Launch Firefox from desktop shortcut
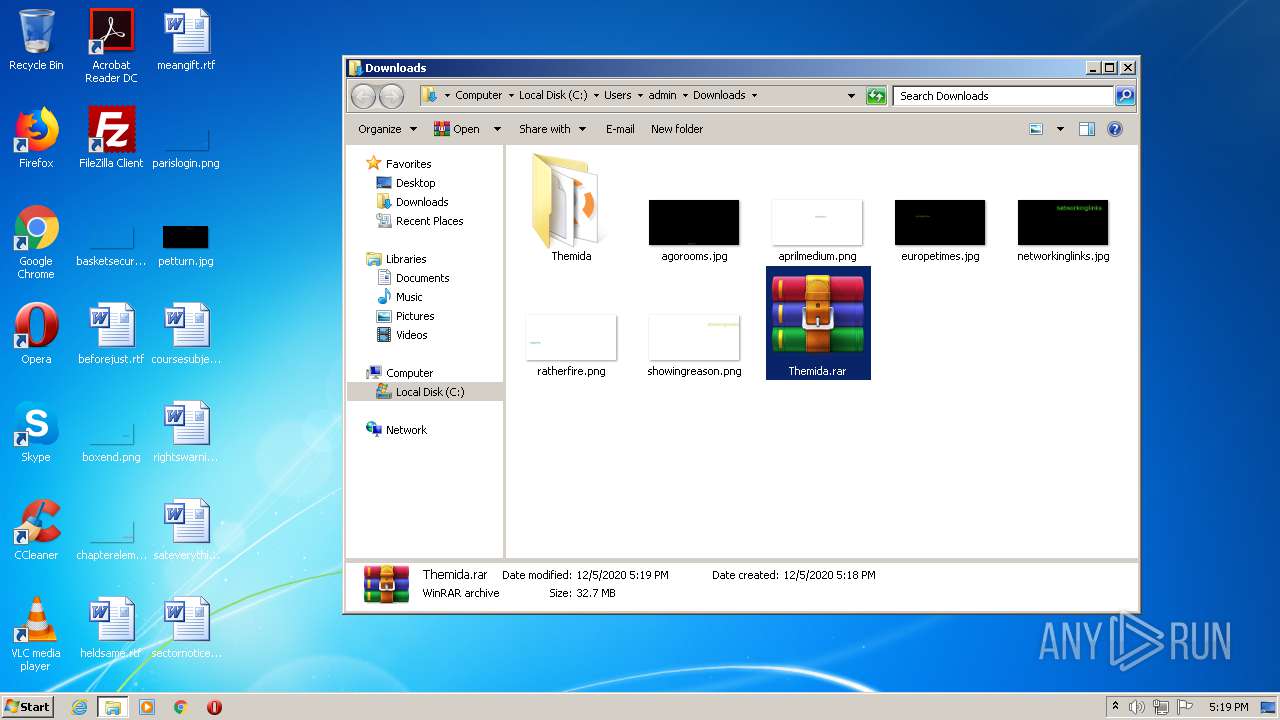This screenshot has height=720, width=1280. tap(36, 138)
